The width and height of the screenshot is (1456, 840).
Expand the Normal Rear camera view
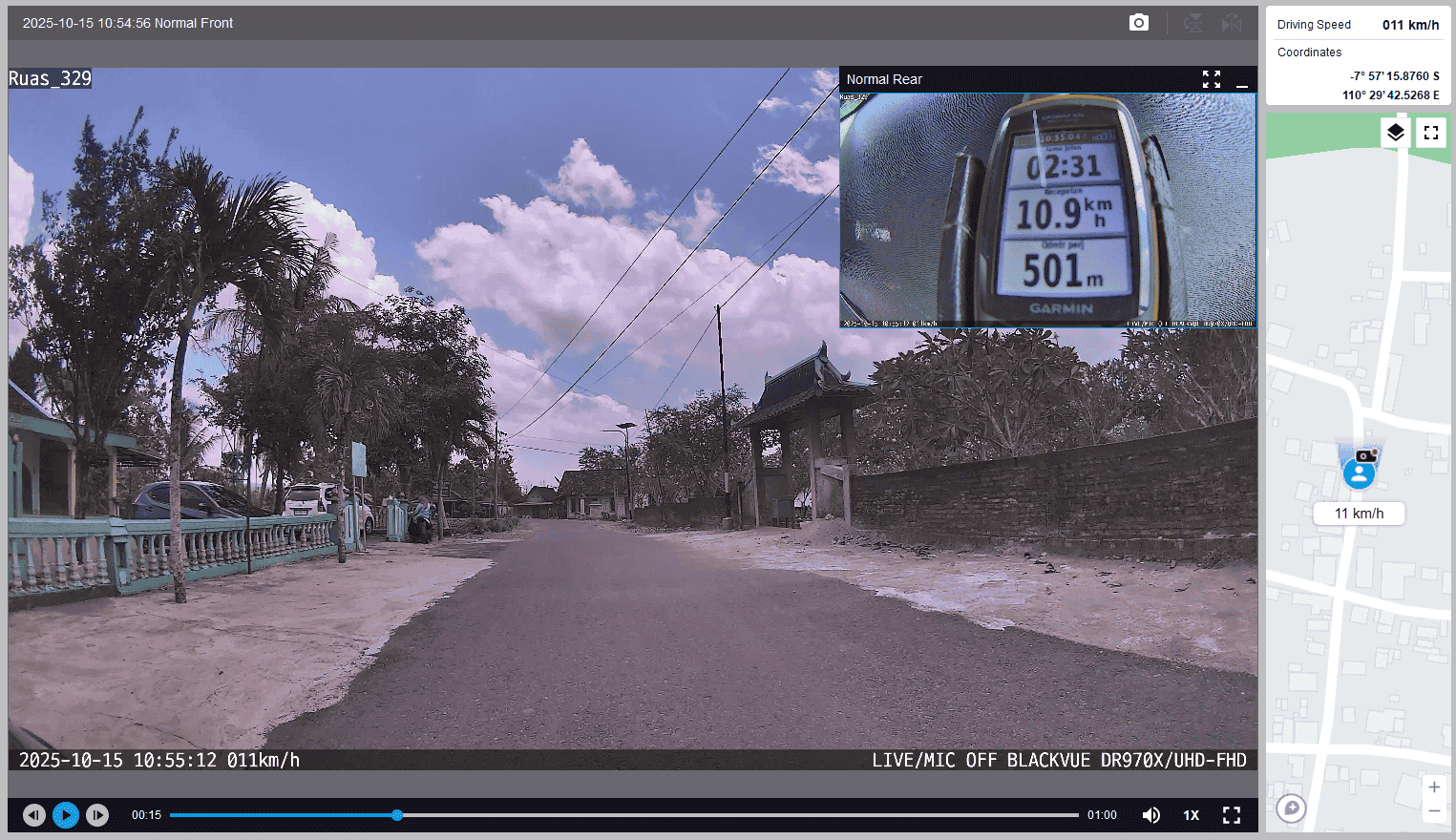[1211, 79]
